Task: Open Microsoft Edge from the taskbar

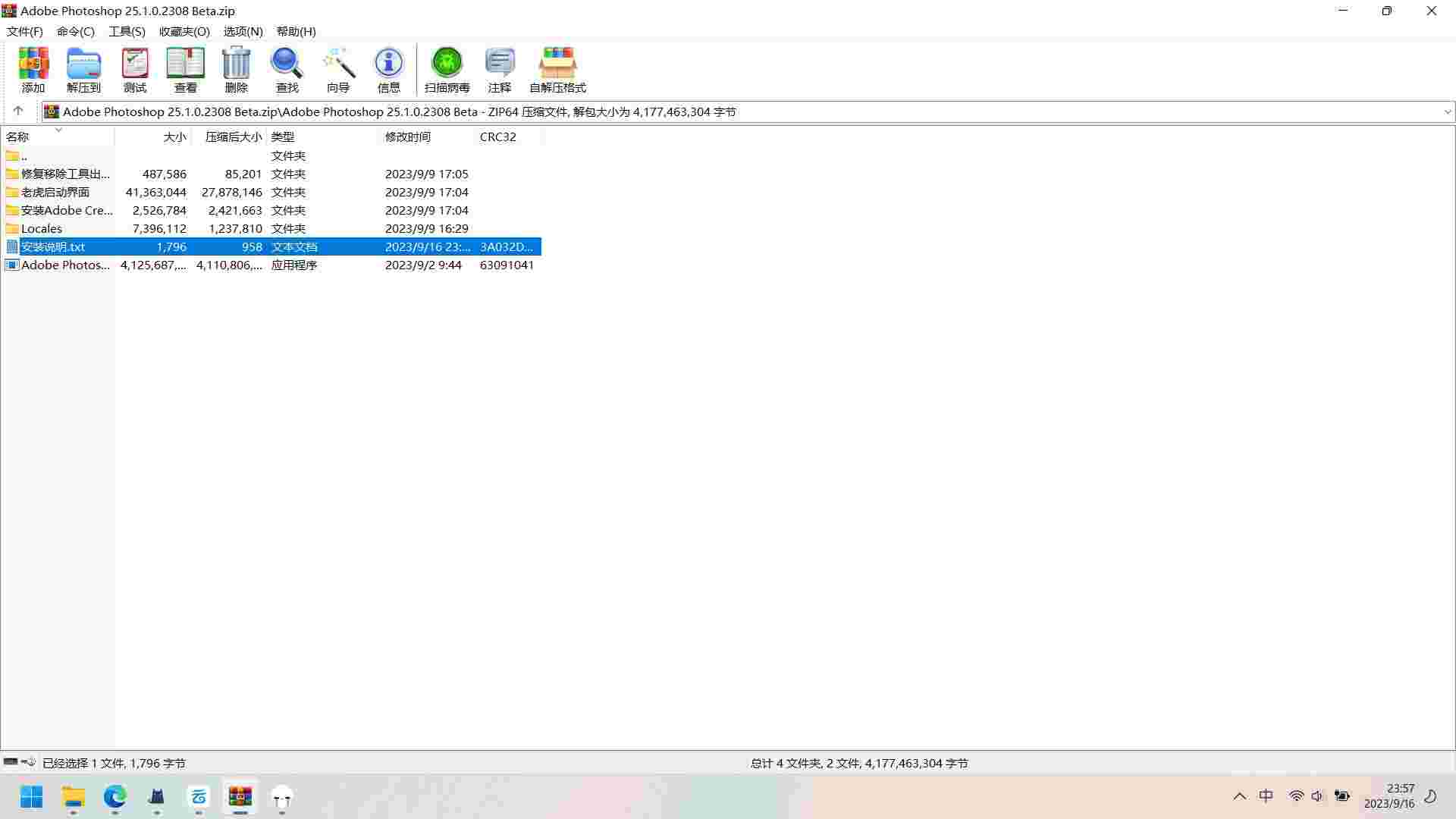Action: [115, 797]
